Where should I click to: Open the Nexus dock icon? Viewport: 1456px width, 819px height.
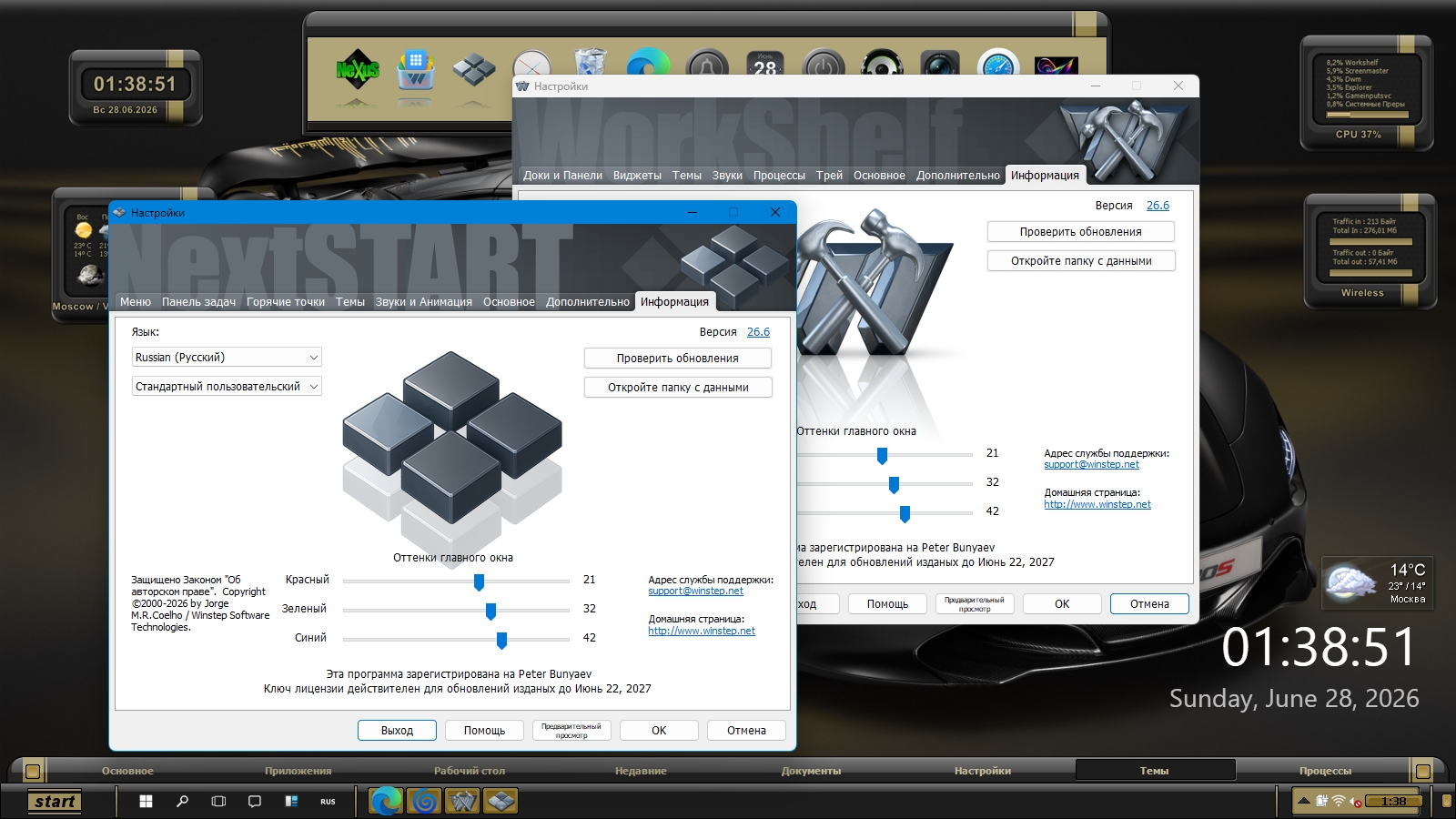(x=358, y=71)
